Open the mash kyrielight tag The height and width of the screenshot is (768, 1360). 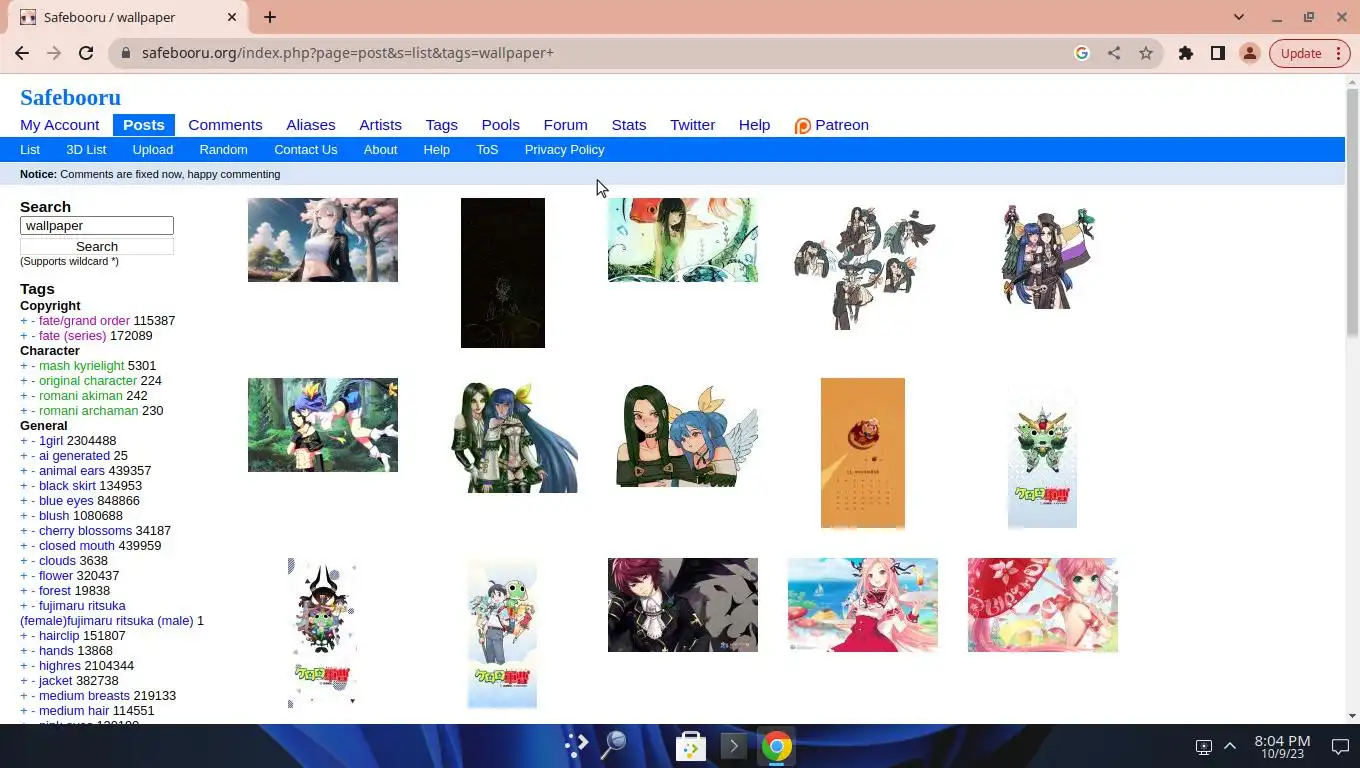click(82, 366)
